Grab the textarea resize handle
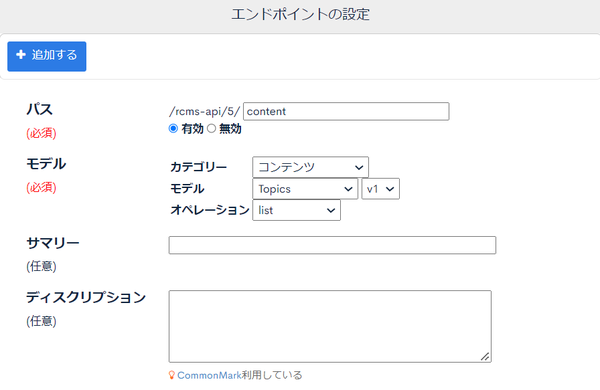Viewport: 600px width, 390px height. (485, 356)
